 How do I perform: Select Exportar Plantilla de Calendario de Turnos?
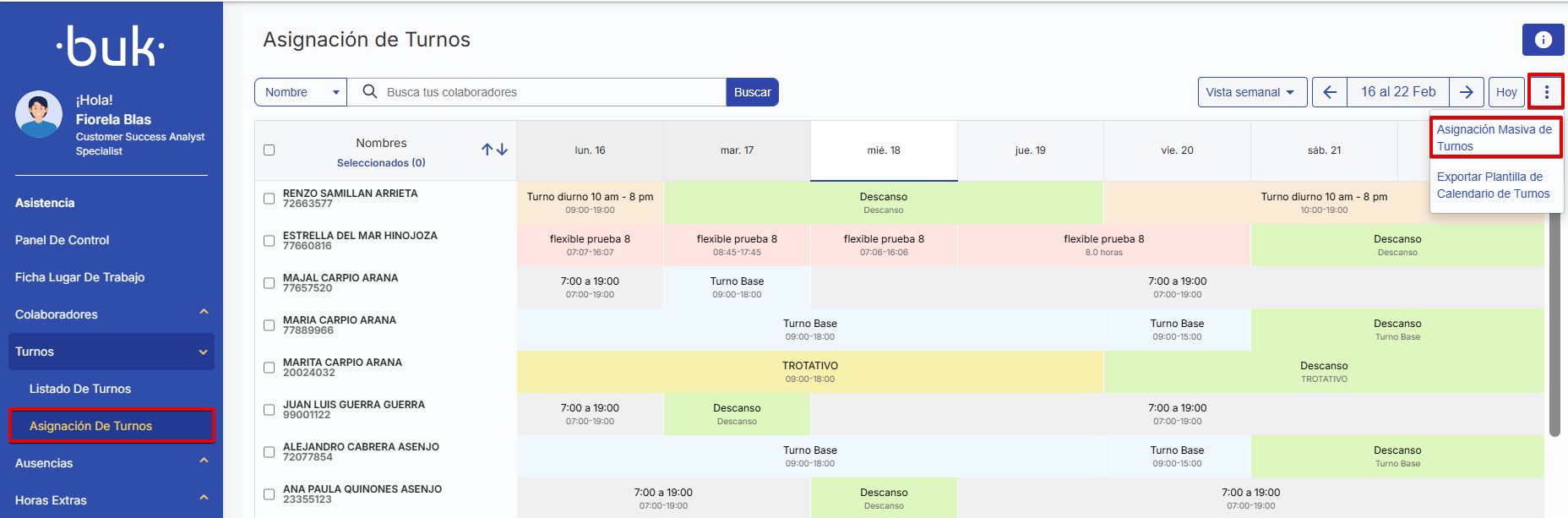click(x=1493, y=185)
